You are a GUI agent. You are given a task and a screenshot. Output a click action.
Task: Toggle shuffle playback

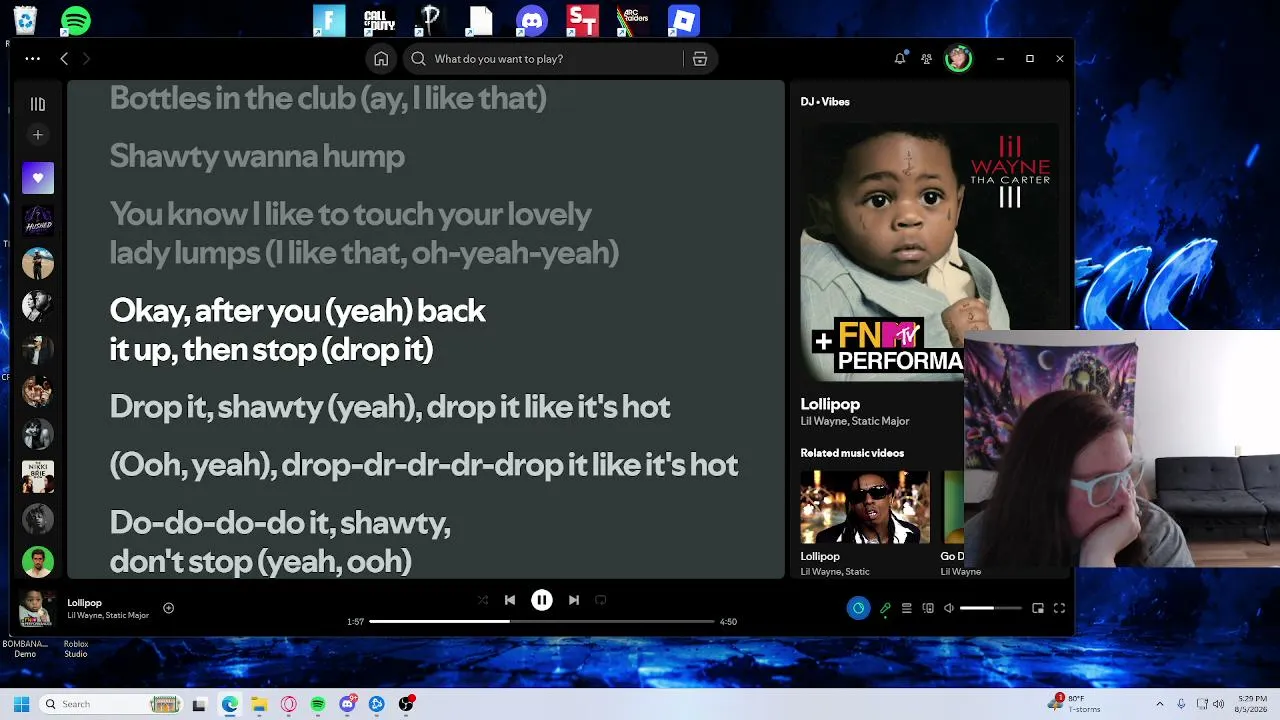coord(483,600)
